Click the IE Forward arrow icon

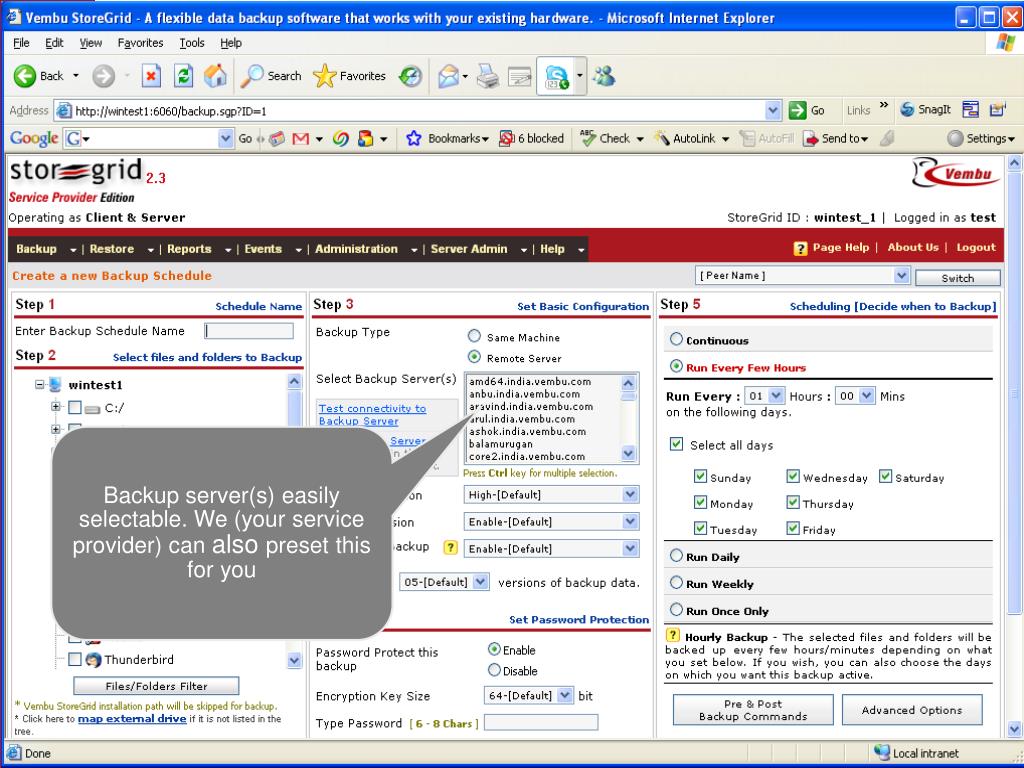click(103, 76)
